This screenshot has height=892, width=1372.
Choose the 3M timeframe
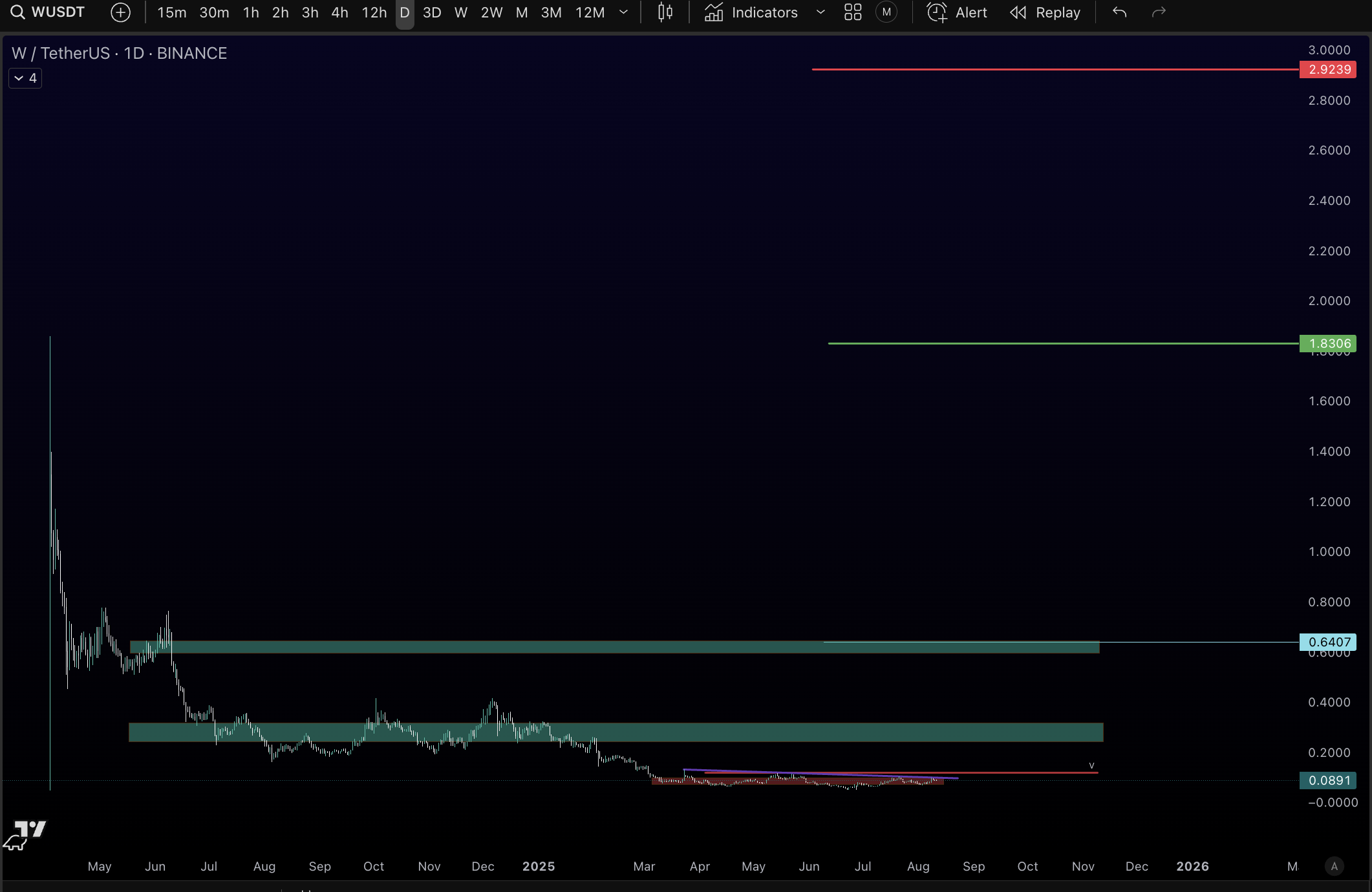552,12
